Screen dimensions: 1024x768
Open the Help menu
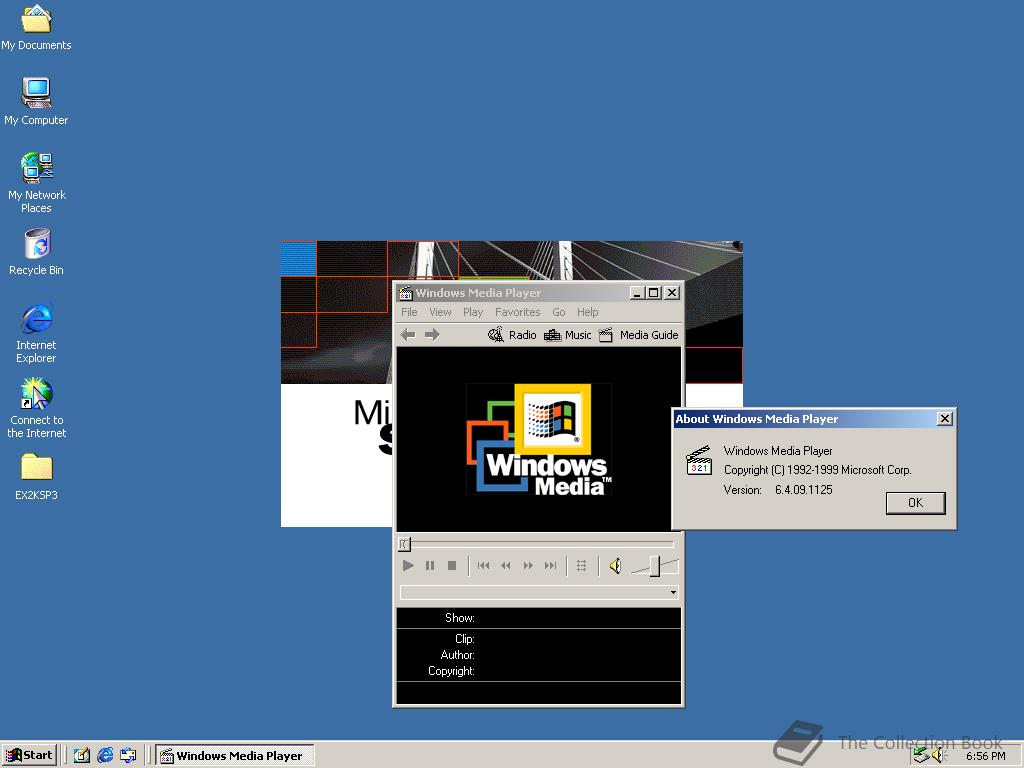point(588,312)
